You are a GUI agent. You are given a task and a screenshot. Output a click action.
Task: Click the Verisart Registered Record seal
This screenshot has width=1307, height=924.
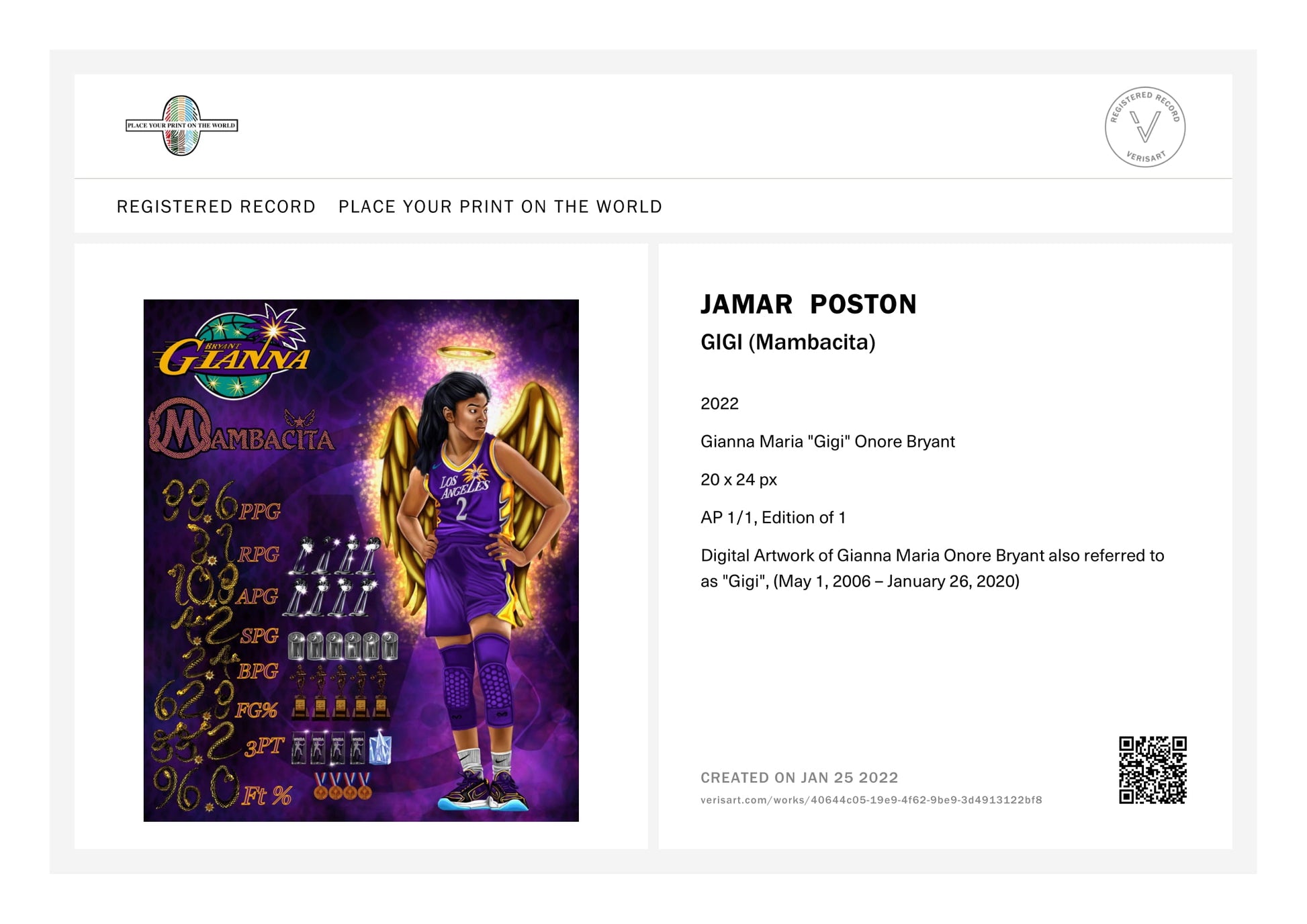click(1144, 127)
